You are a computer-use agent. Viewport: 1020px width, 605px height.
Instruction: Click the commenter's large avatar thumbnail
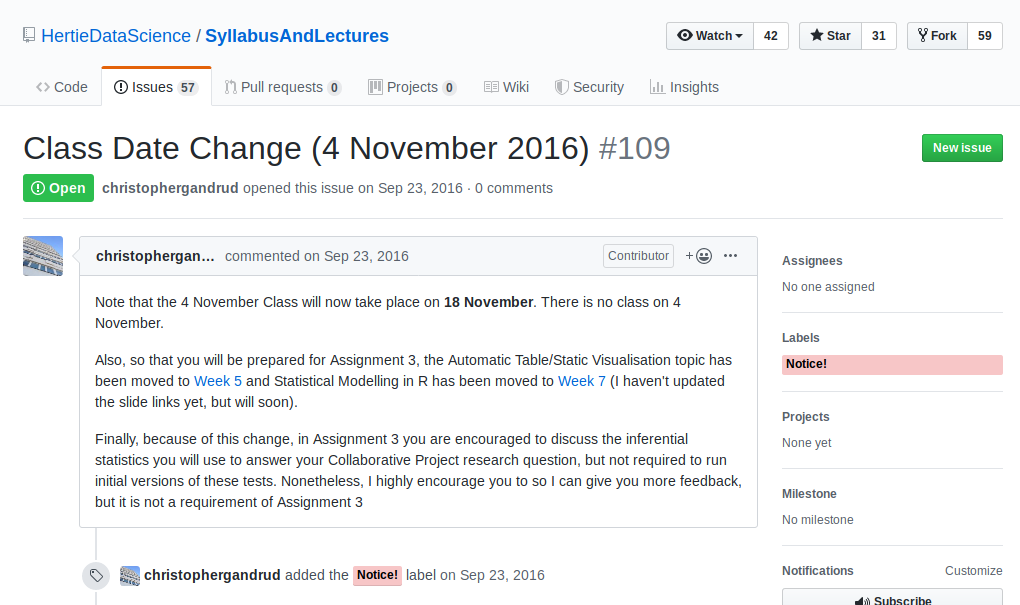[x=43, y=256]
